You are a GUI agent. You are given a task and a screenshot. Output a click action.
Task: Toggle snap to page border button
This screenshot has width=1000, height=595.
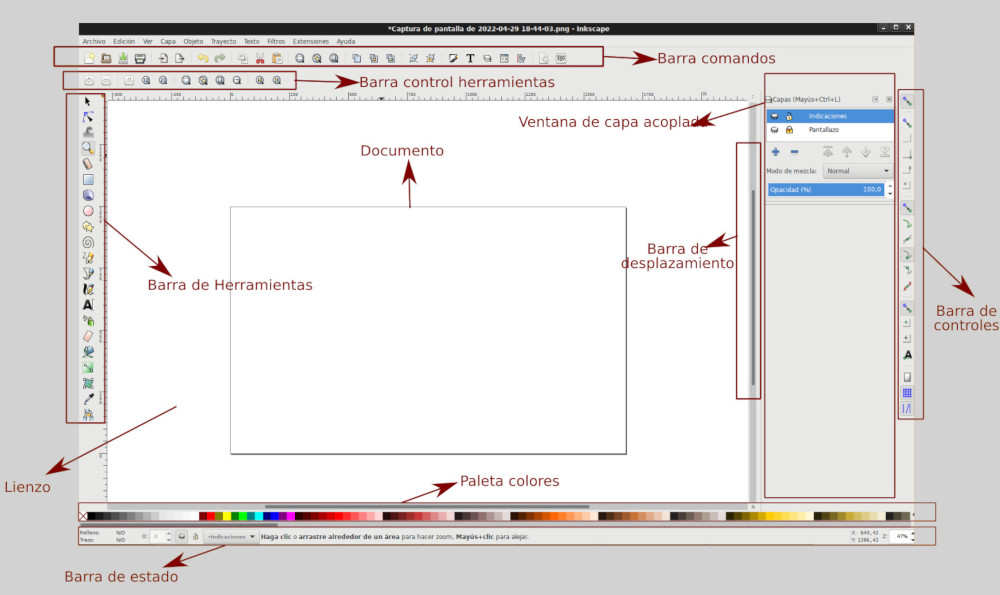907,377
